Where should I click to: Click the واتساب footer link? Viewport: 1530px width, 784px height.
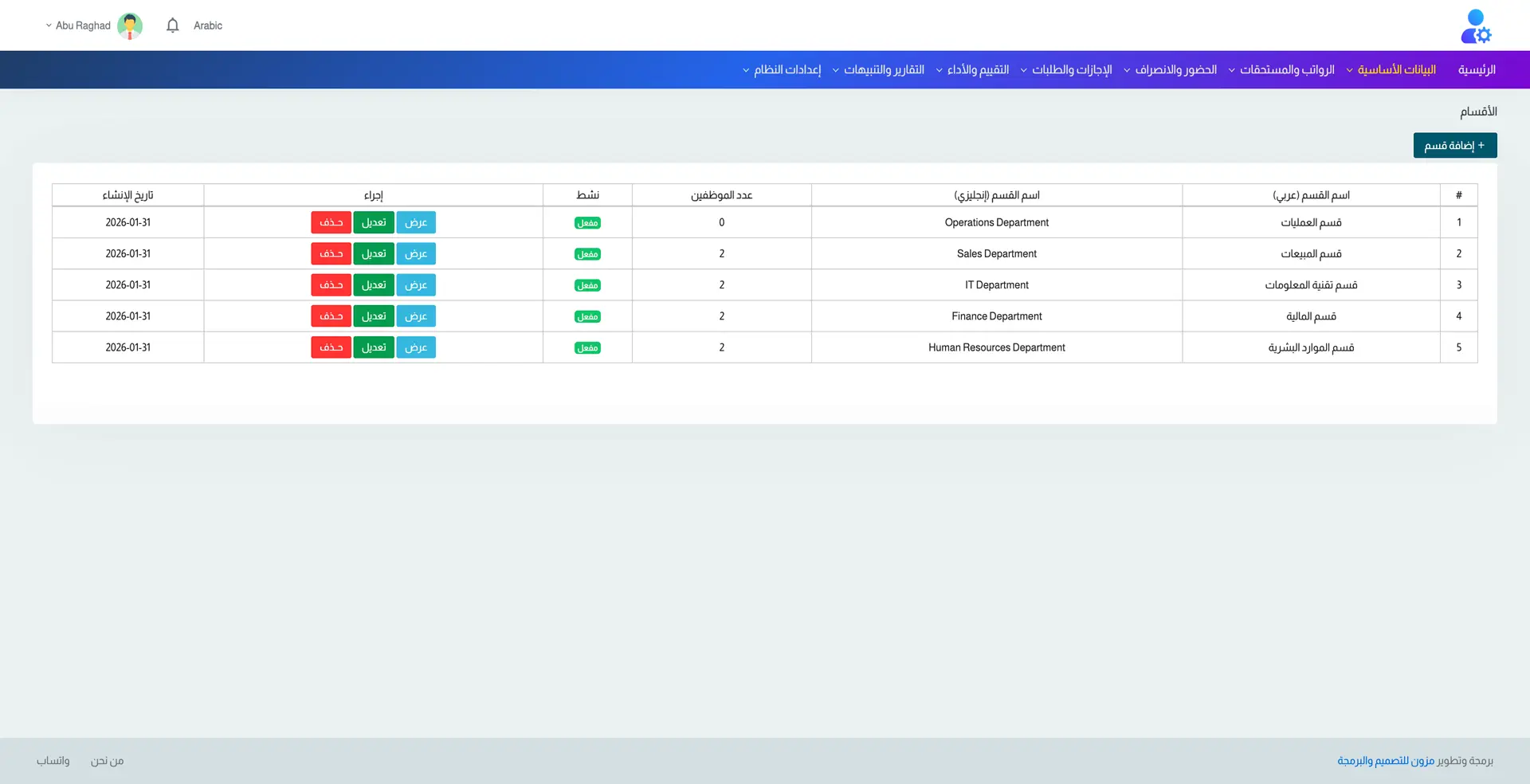pyautogui.click(x=53, y=761)
